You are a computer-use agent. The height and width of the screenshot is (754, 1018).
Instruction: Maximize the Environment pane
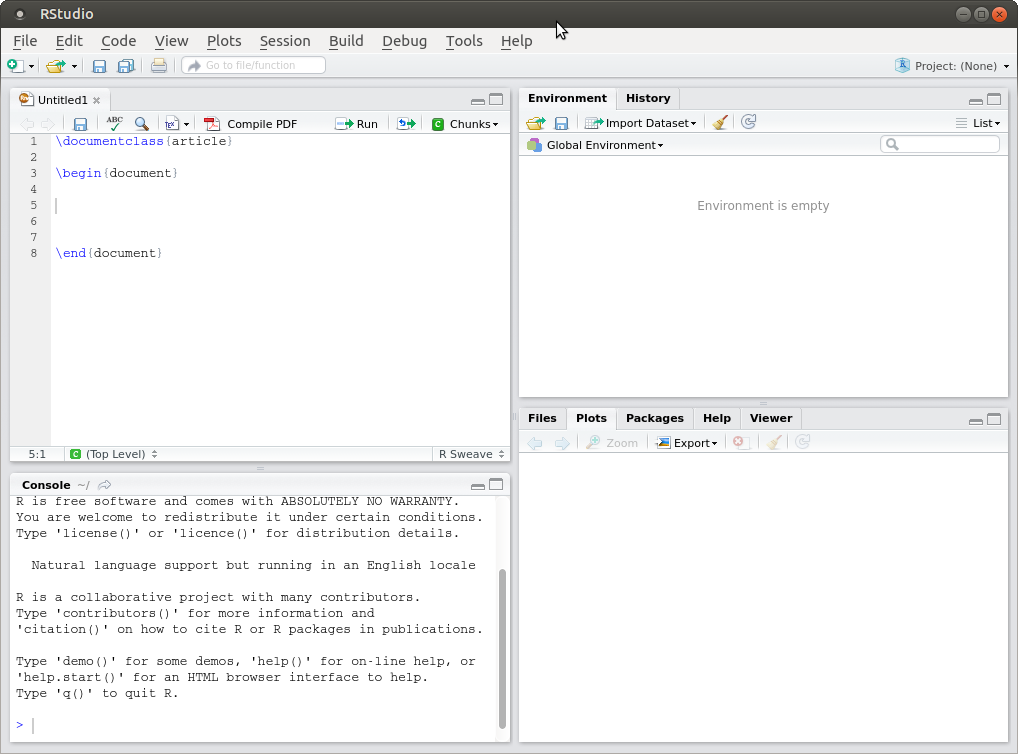tap(994, 99)
